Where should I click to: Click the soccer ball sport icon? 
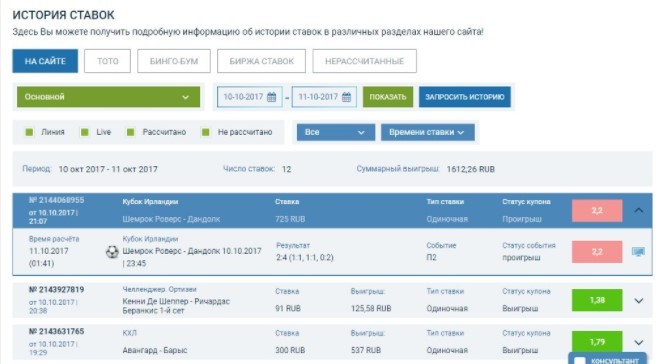(112, 252)
